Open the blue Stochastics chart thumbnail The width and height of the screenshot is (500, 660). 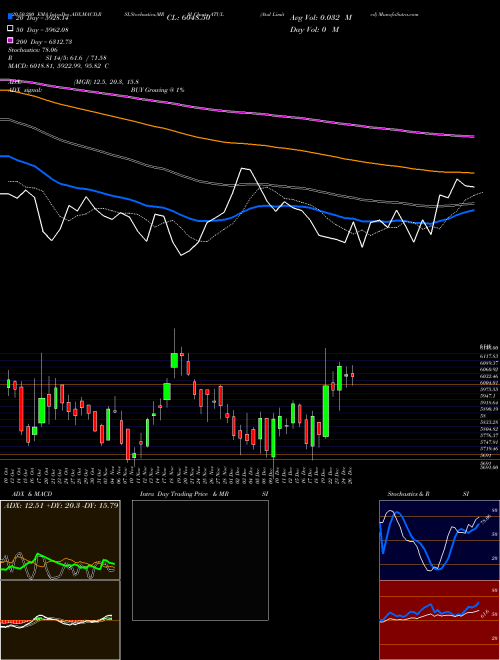tap(439, 540)
